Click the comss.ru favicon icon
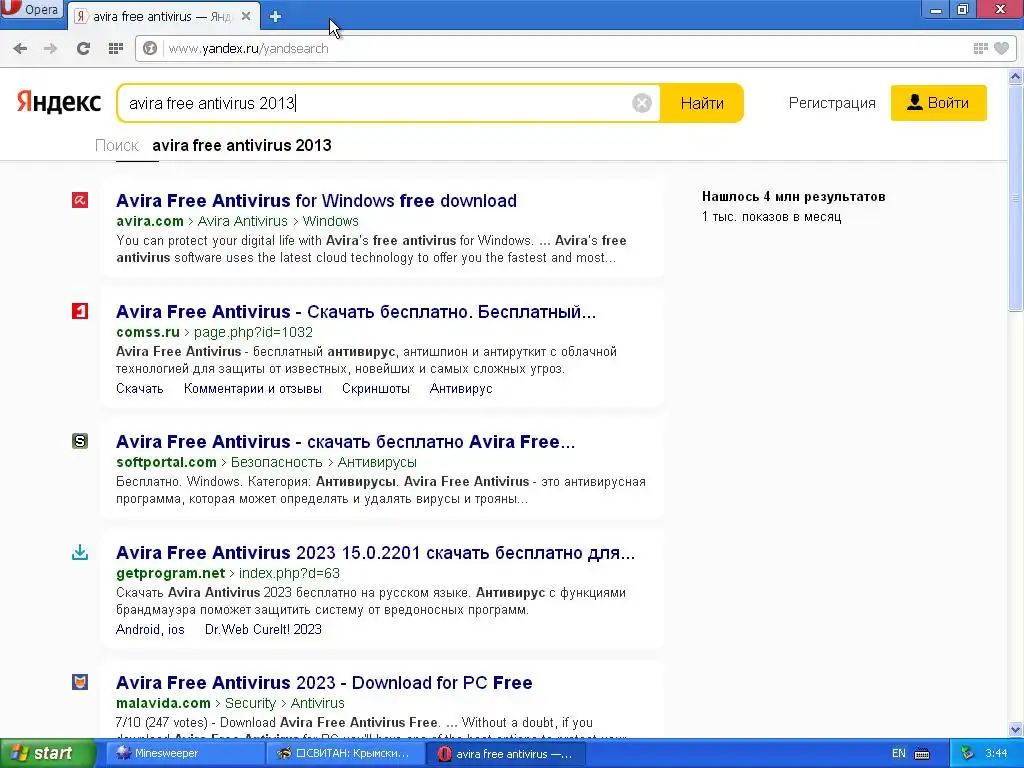This screenshot has height=768, width=1024. pyautogui.click(x=80, y=312)
